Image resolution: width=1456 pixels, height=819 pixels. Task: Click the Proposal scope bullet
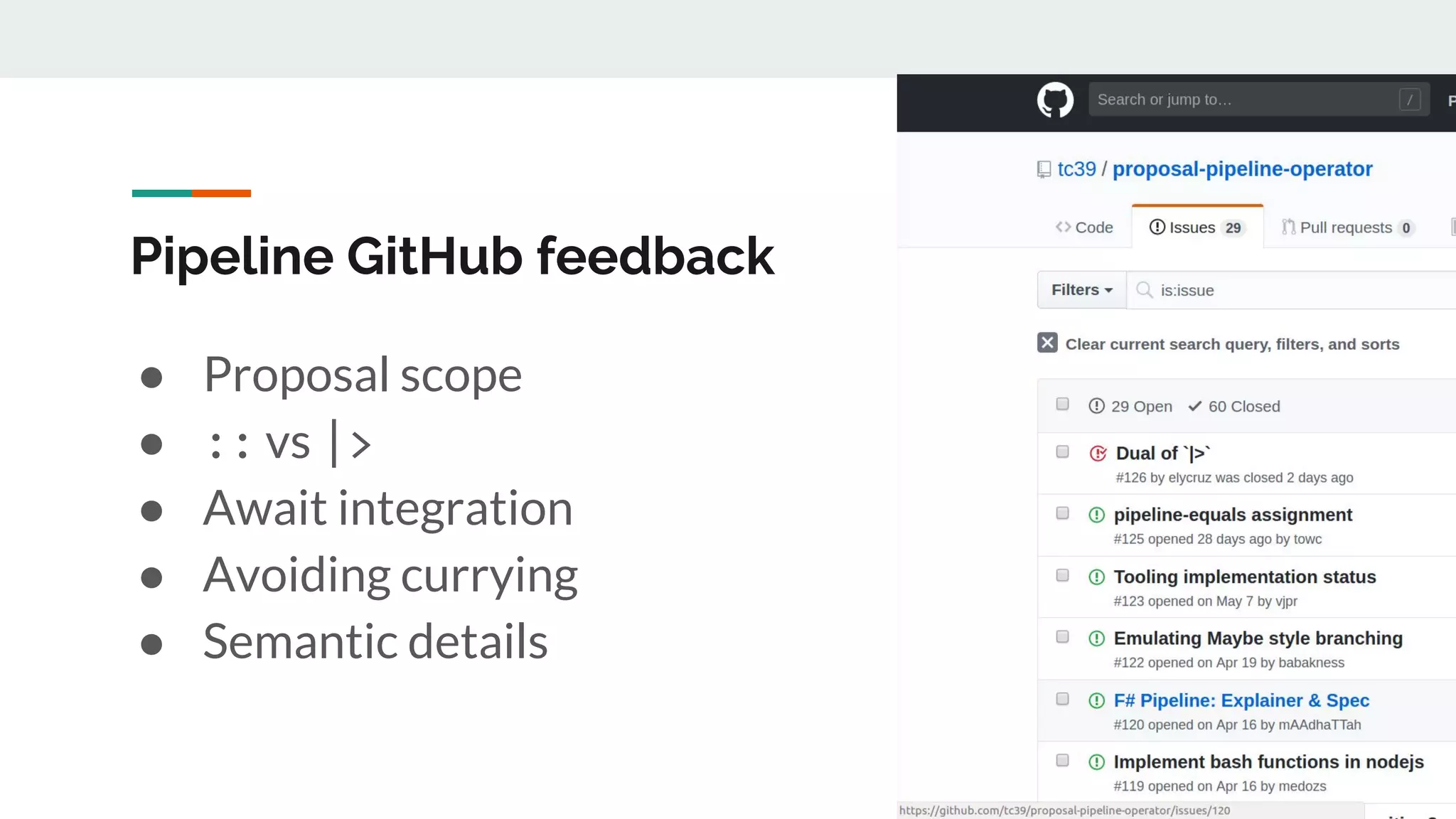click(x=363, y=375)
